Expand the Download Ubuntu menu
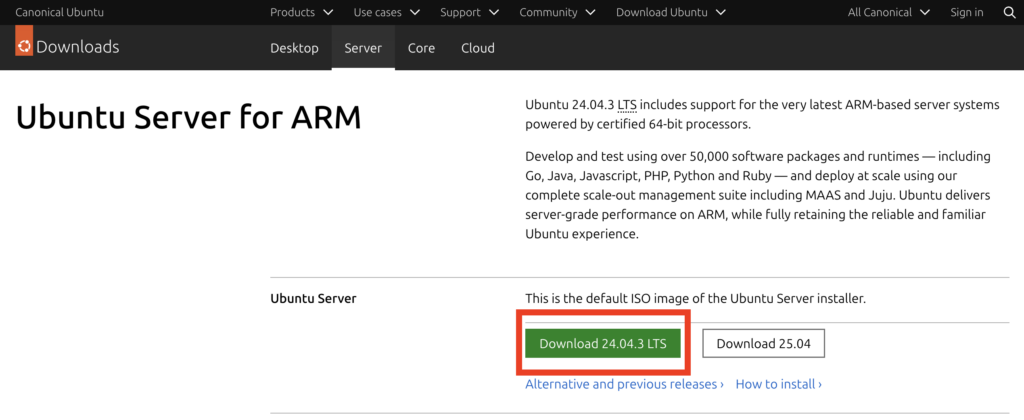 point(670,12)
